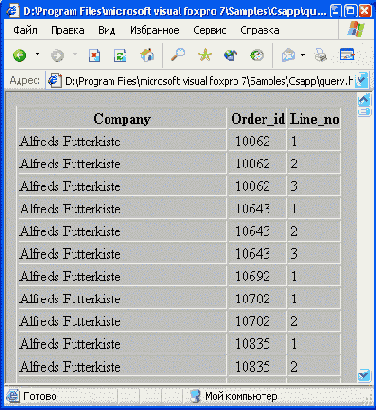Image resolution: width=376 pixels, height=410 pixels.
Task: Click the My Computer icon in status bar
Action: pos(195,396)
